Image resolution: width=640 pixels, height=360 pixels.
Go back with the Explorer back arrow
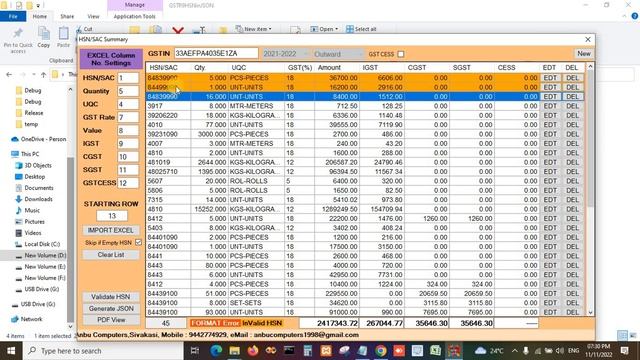9,74
